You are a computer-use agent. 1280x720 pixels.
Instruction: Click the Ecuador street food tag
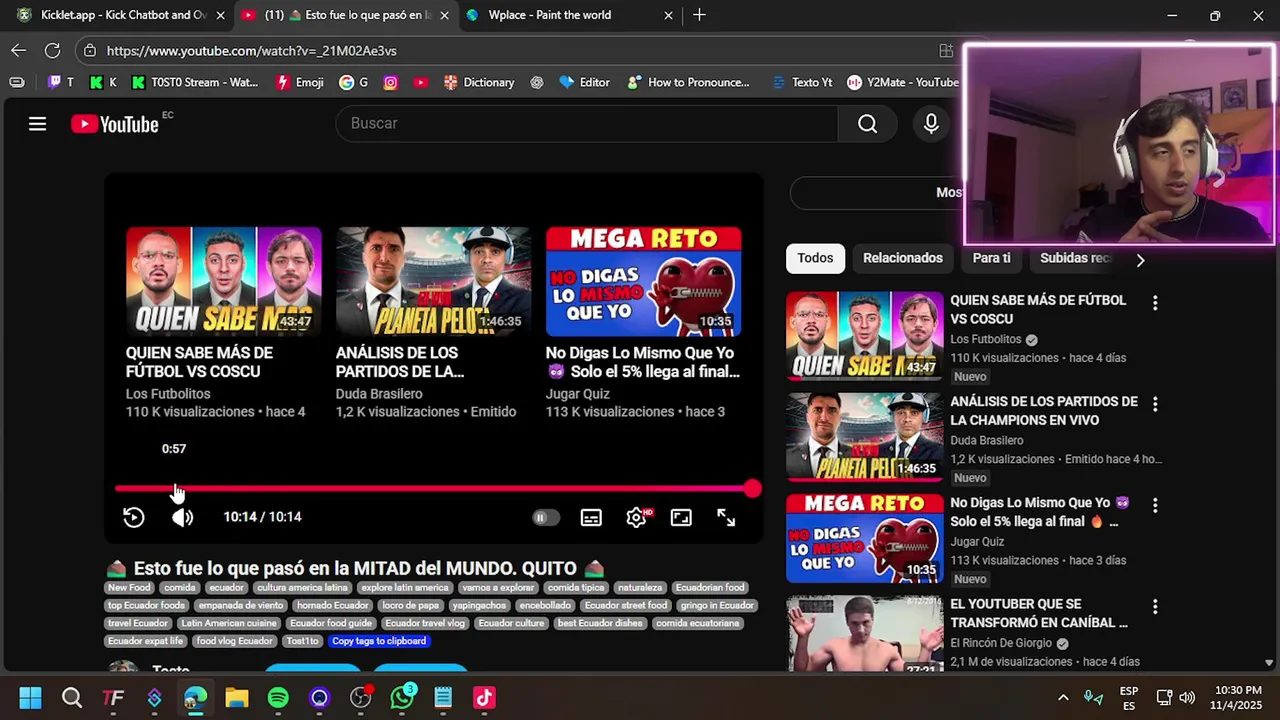(626, 605)
